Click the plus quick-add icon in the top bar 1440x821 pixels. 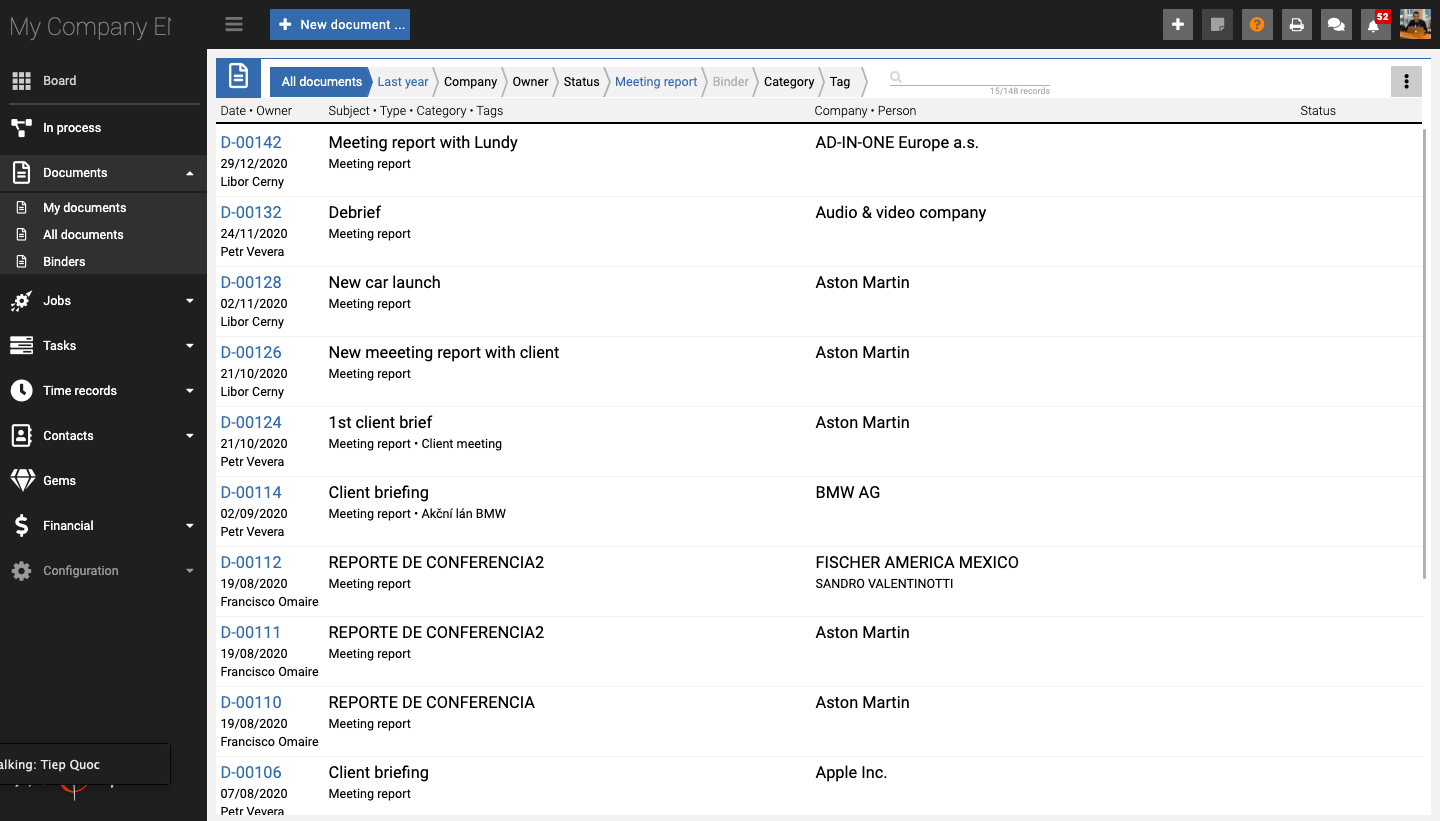click(1178, 25)
